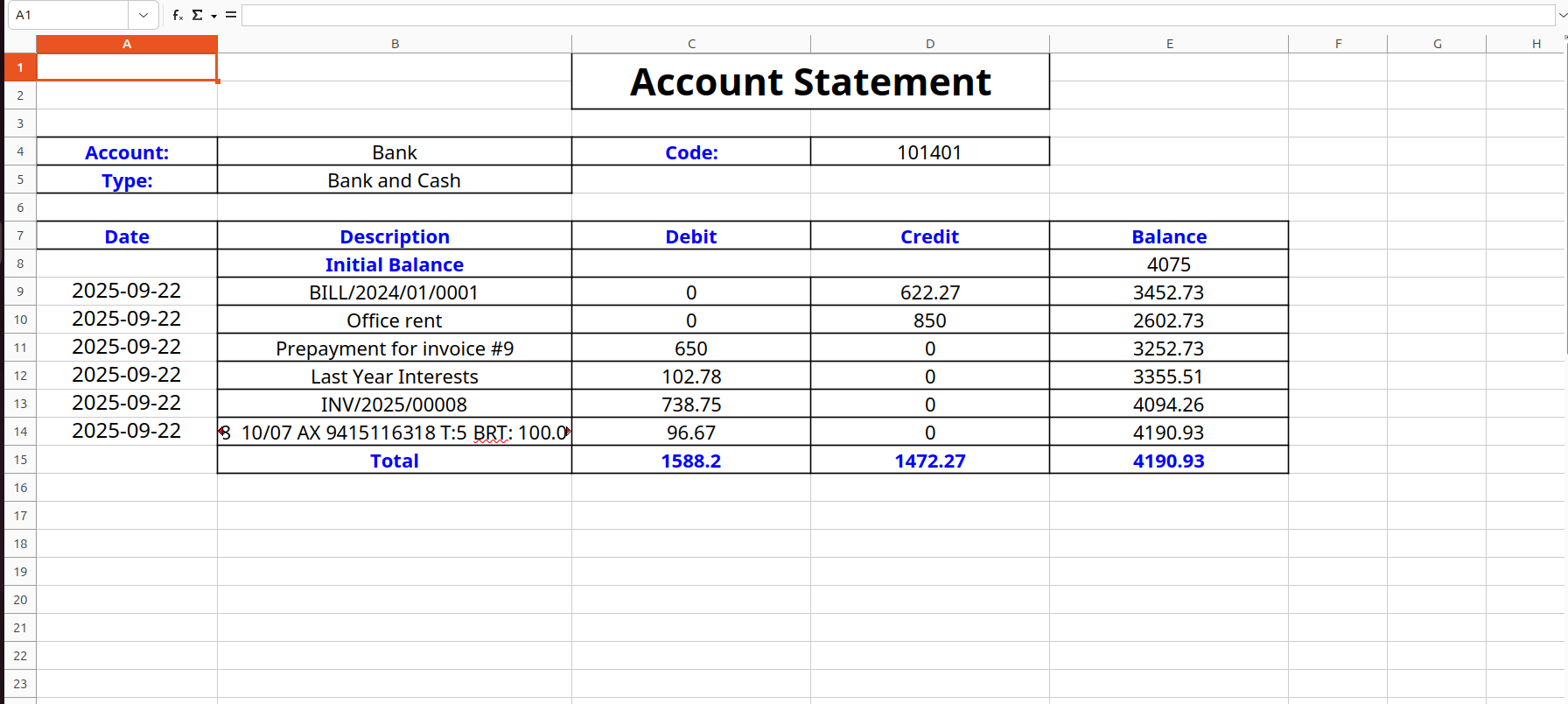This screenshot has height=704, width=1568.
Task: Select row 7 header
Action: tap(20, 236)
